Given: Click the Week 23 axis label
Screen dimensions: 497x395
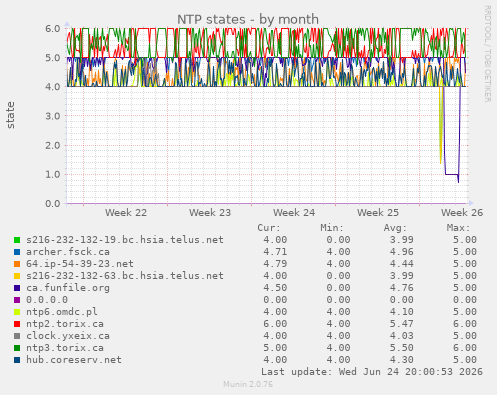Looking at the screenshot, I should pos(210,213).
